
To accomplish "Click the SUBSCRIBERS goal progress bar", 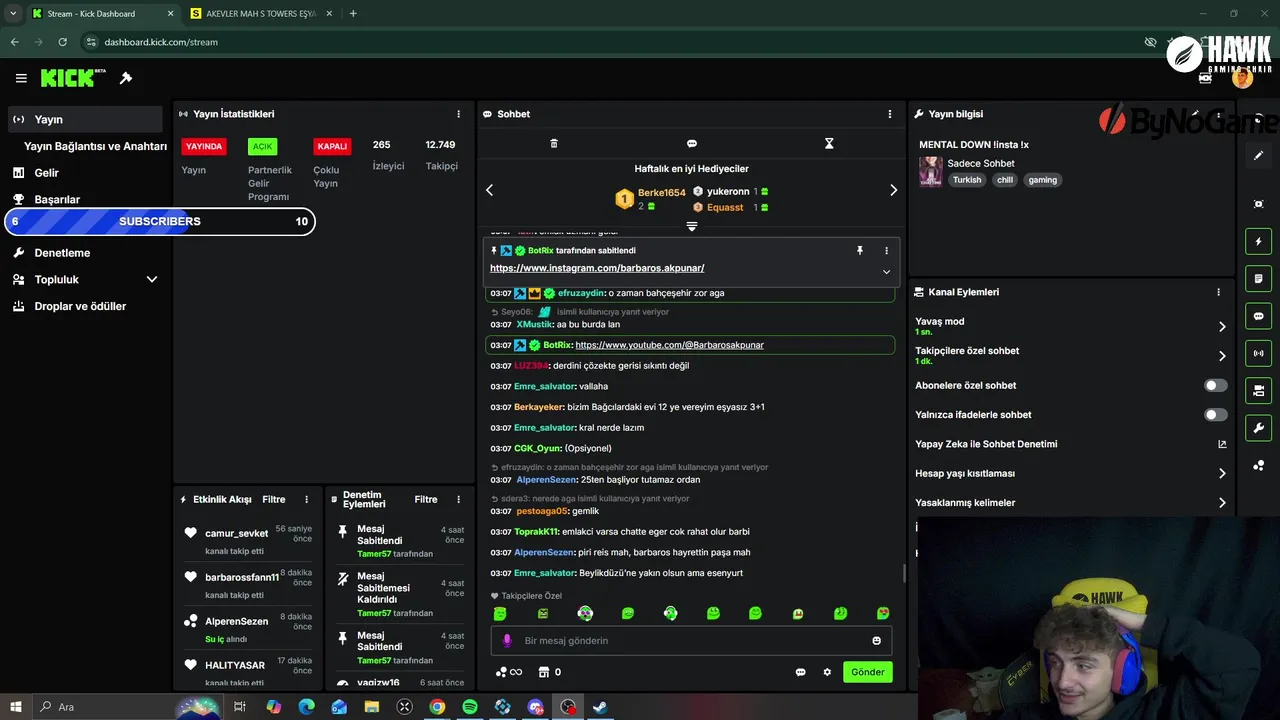I will [x=160, y=221].
